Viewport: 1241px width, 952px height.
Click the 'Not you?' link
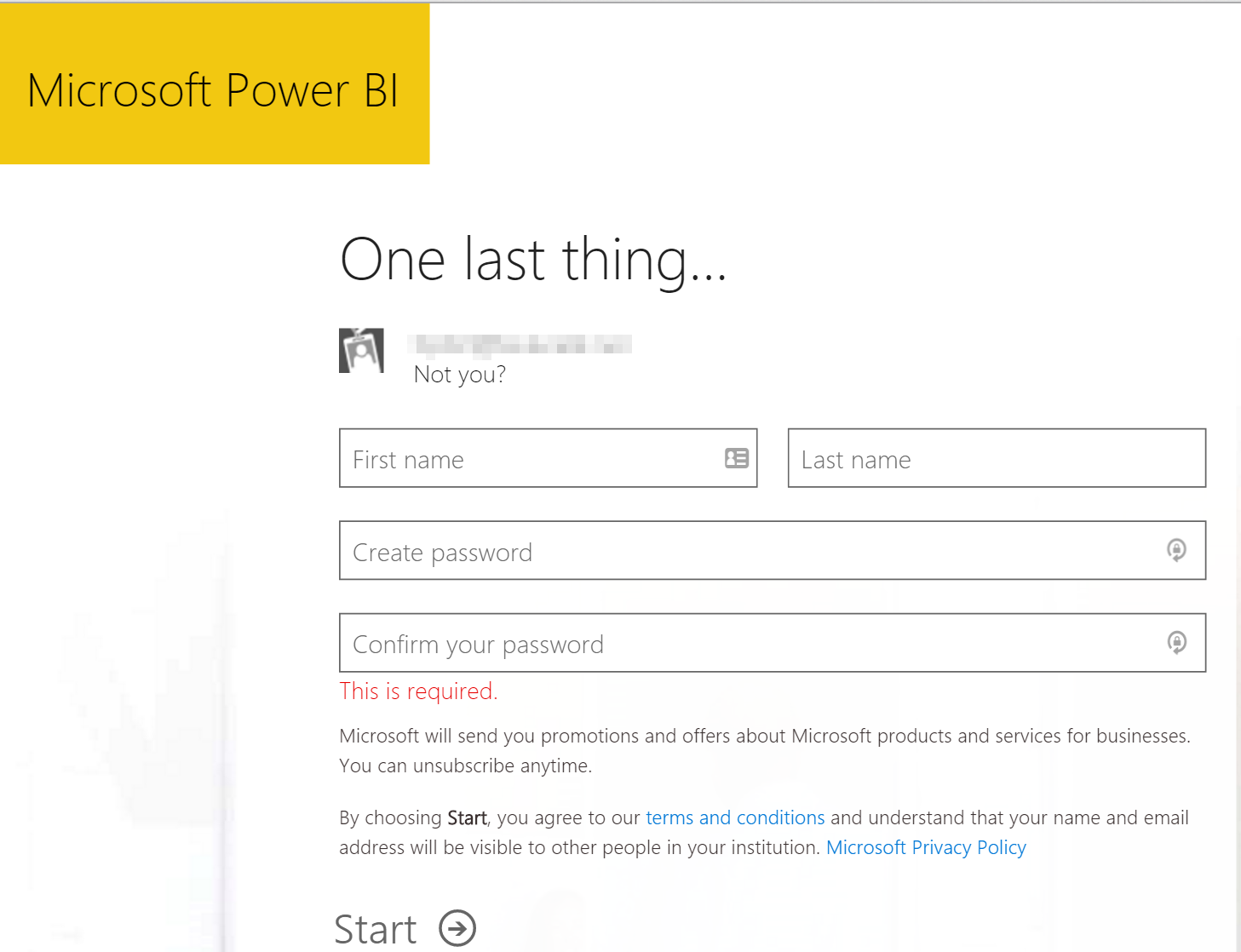459,374
